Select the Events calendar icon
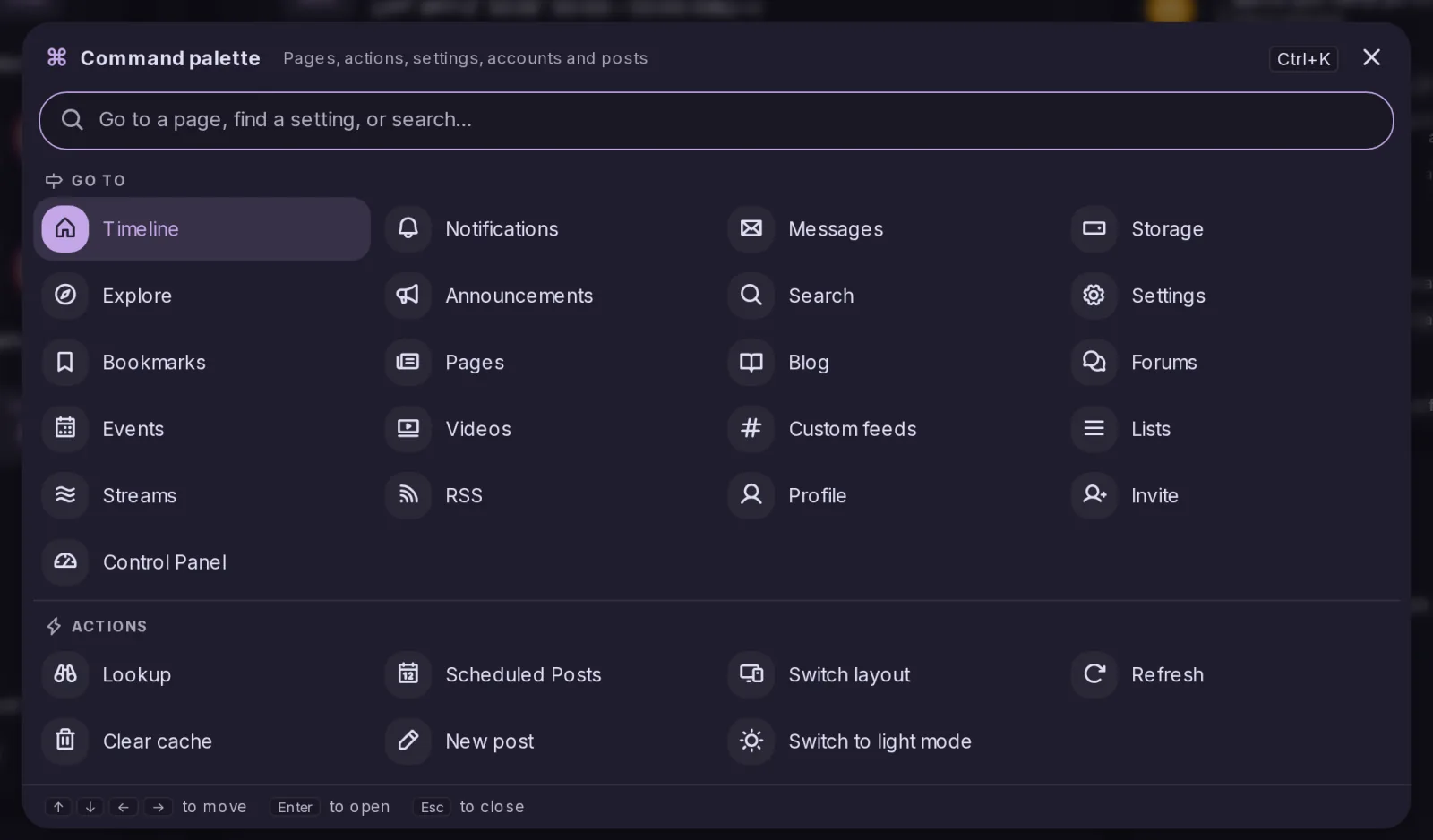 [x=65, y=429]
